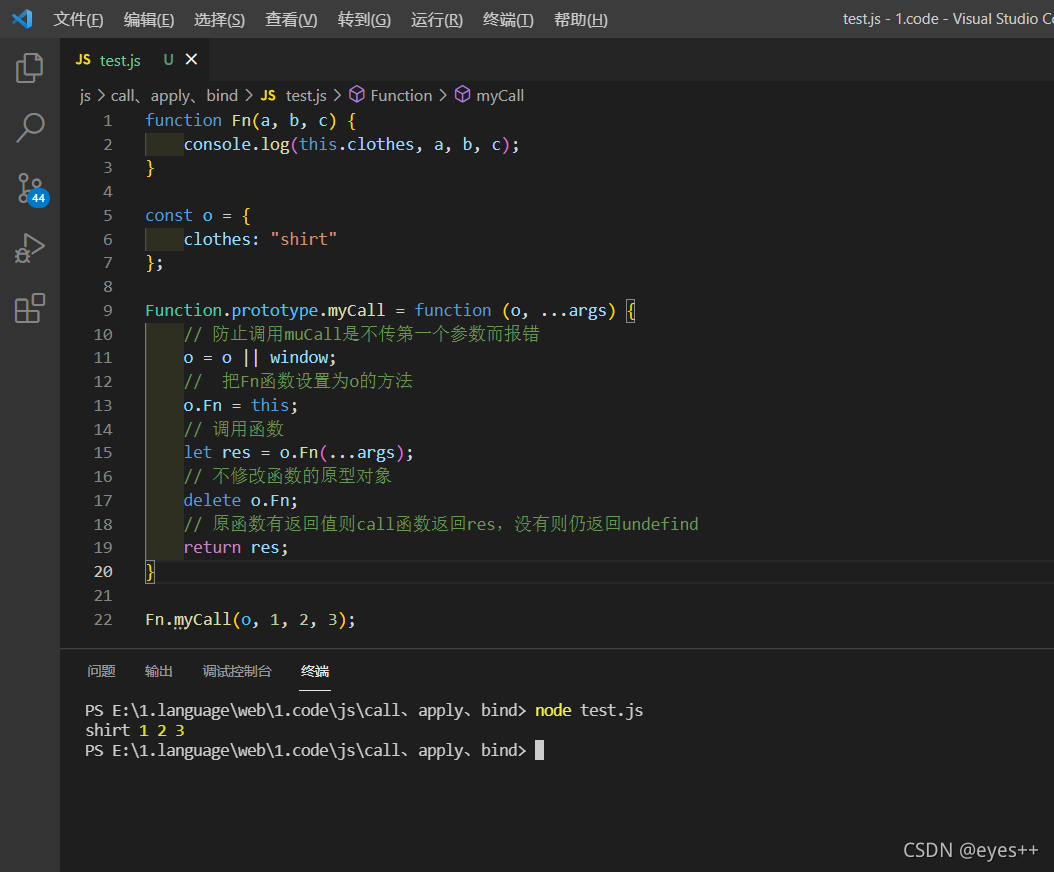Click the Function breadcrumb symbol
This screenshot has height=872, width=1054.
click(x=391, y=95)
